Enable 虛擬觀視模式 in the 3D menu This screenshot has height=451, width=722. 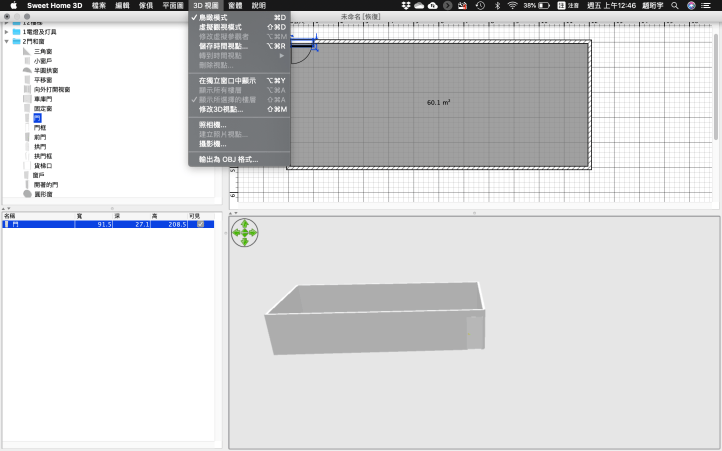pos(228,27)
